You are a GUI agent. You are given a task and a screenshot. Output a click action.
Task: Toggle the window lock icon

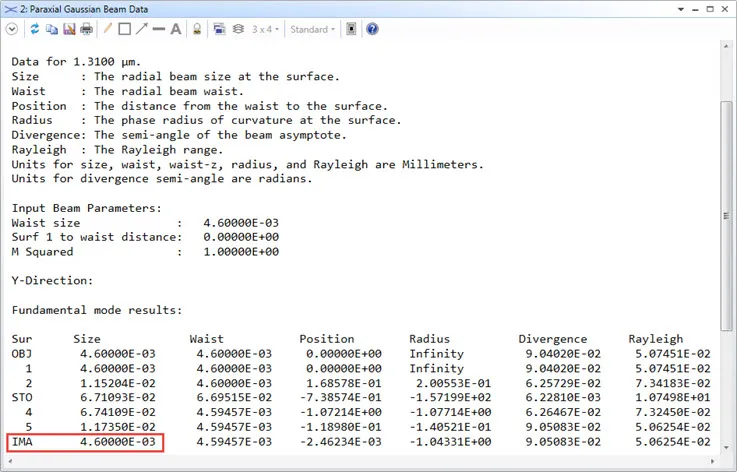coord(196,29)
